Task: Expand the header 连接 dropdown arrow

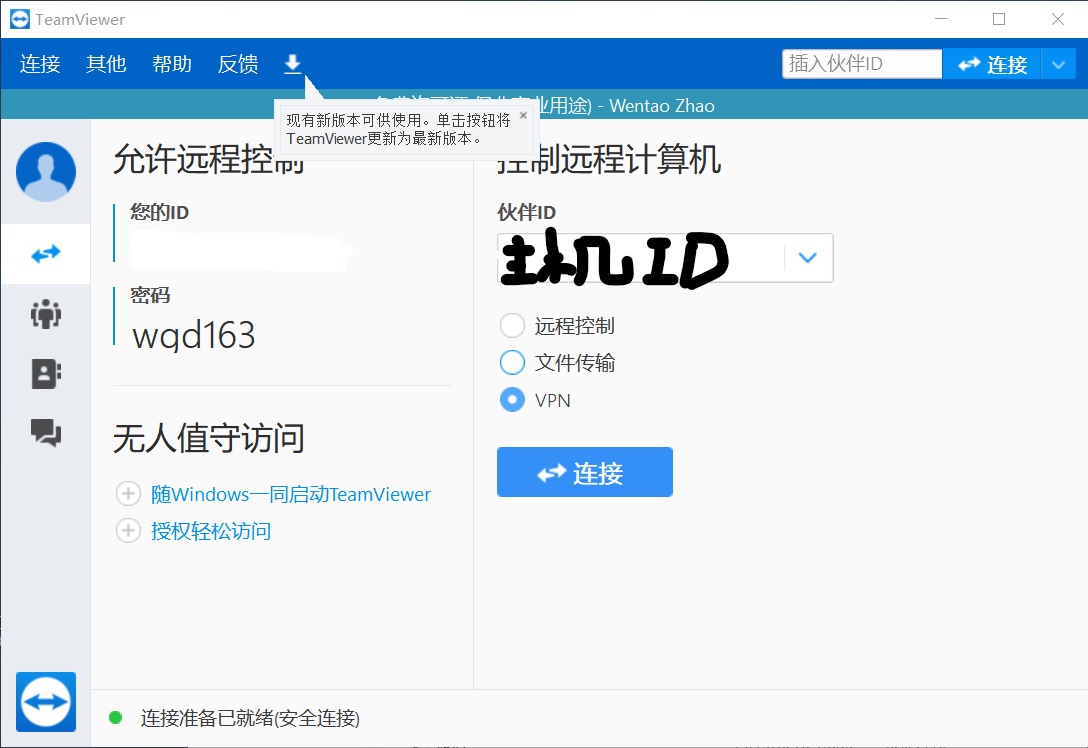Action: pyautogui.click(x=1058, y=65)
